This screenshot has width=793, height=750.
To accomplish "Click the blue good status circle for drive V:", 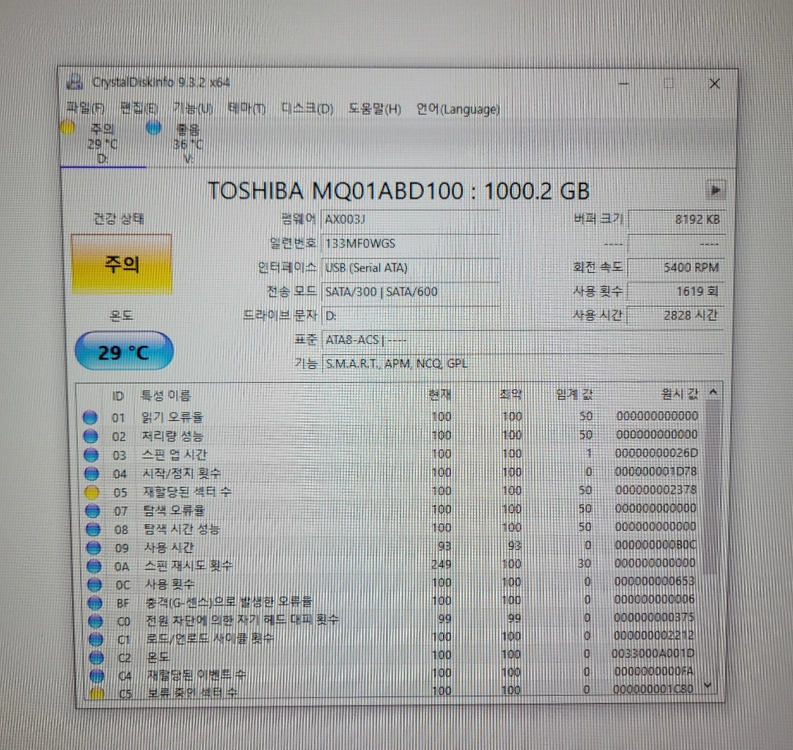I will tap(154, 128).
